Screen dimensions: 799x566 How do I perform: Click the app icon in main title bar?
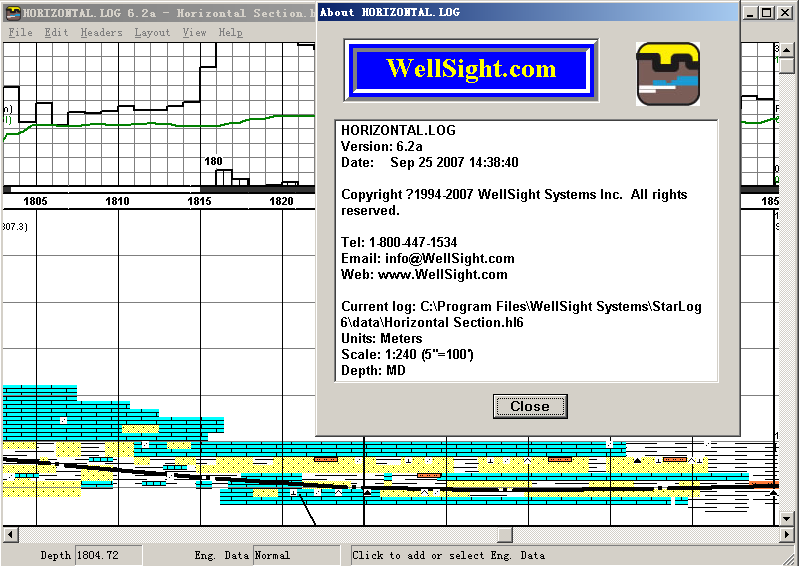pos(12,13)
